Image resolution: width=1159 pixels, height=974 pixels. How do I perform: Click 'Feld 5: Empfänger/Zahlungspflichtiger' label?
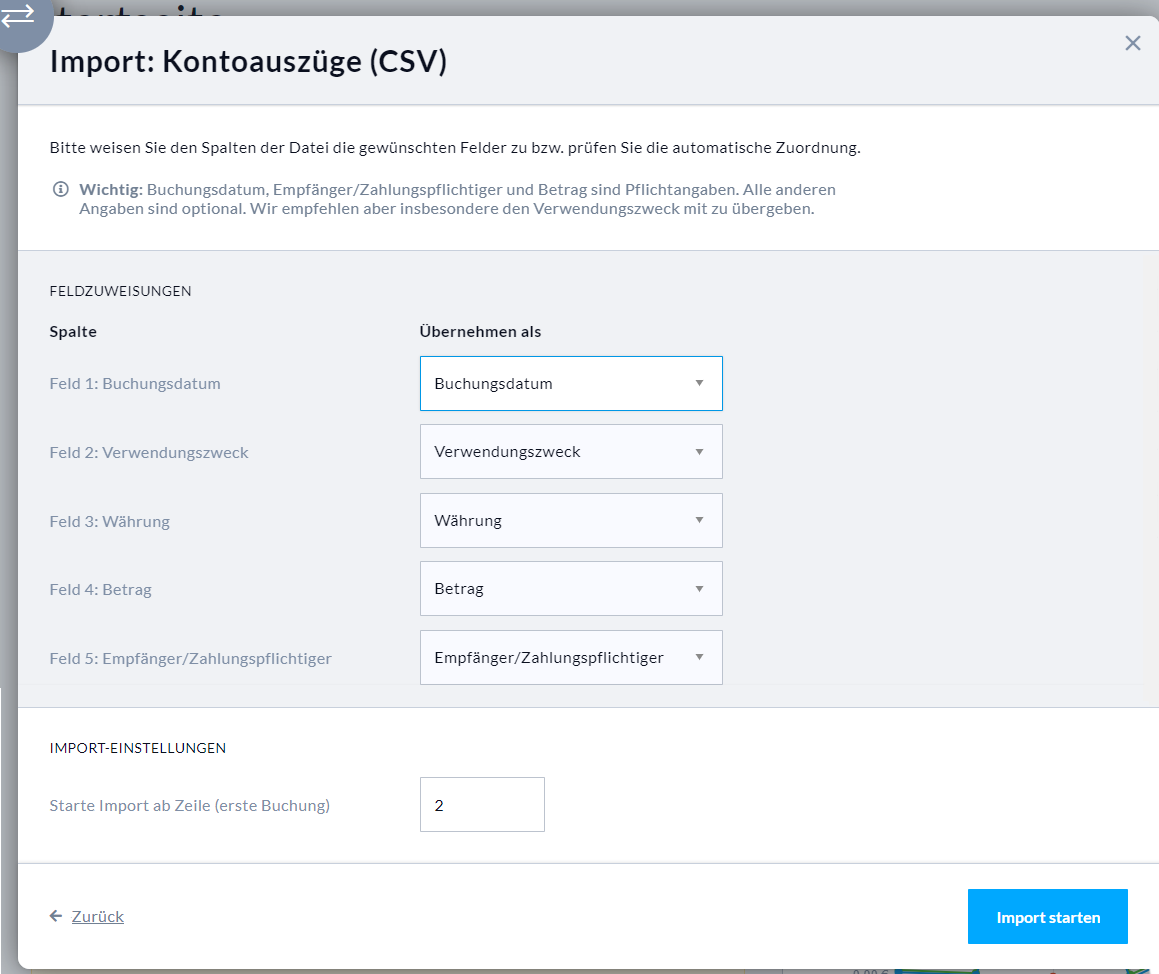click(x=190, y=659)
